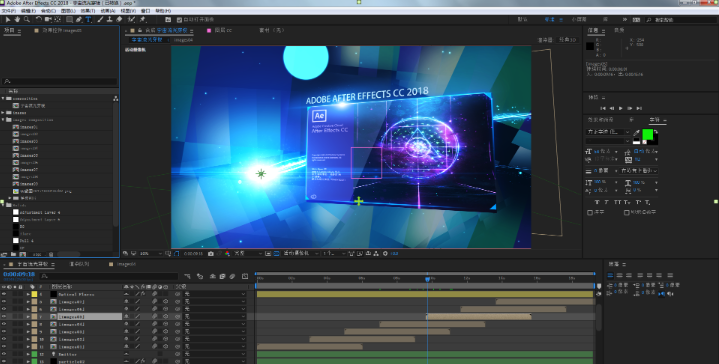Take a snapshot with viewer camera icon
Image resolution: width=719 pixels, height=364 pixels.
pyautogui.click(x=210, y=253)
